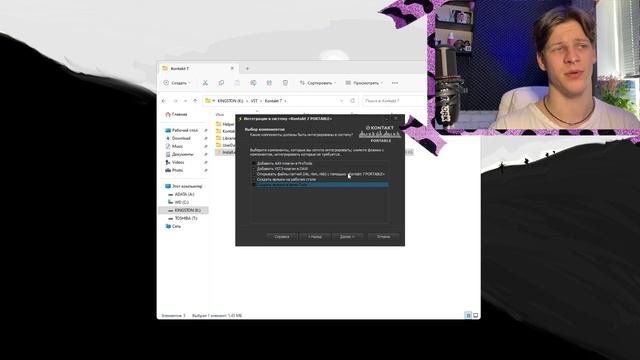The image size is (640, 360).
Task: Open the Сортировать sort dropdown
Action: (x=318, y=83)
